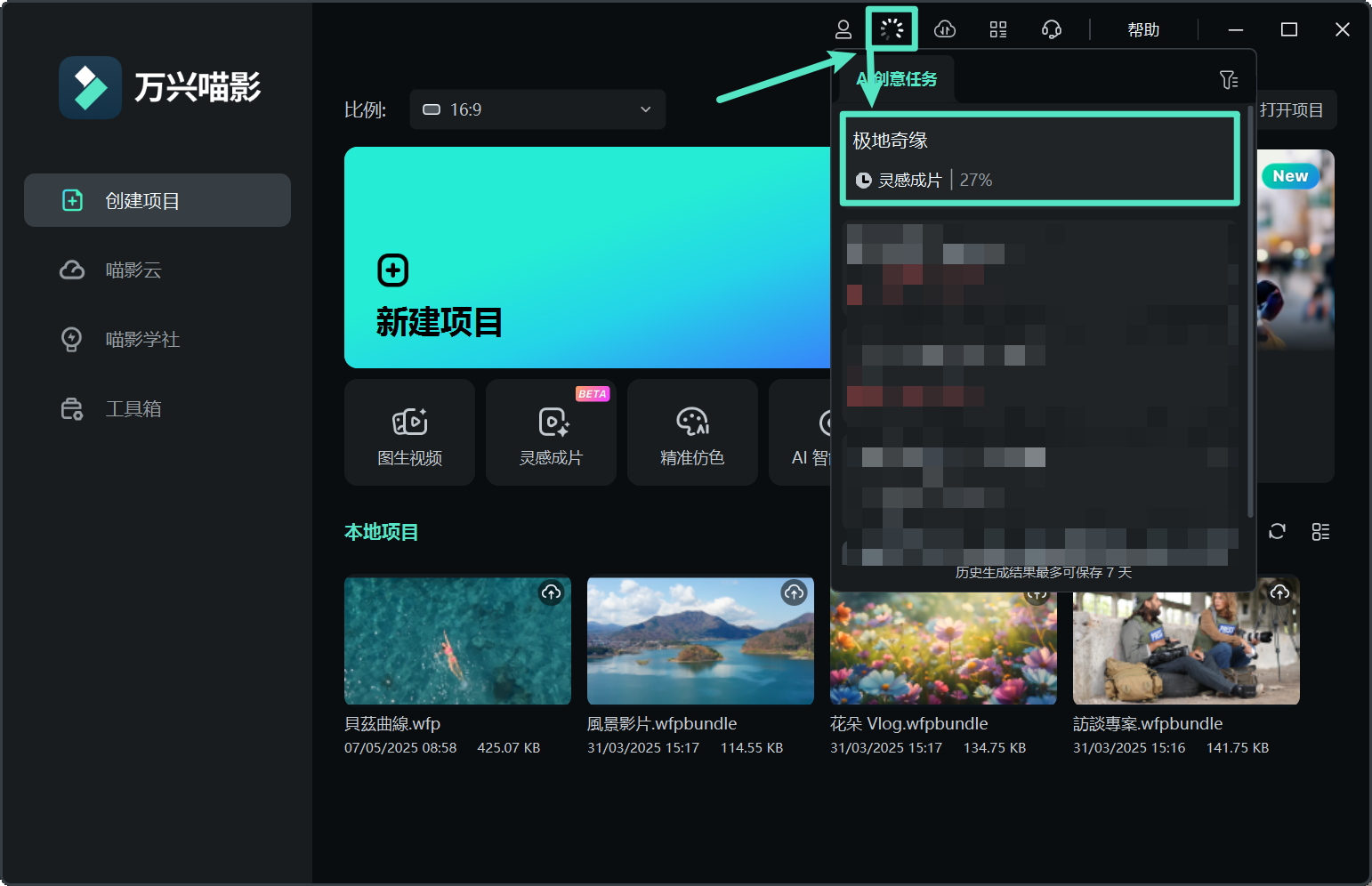
Task: Click the refresh icon above local projects
Action: [x=1277, y=531]
